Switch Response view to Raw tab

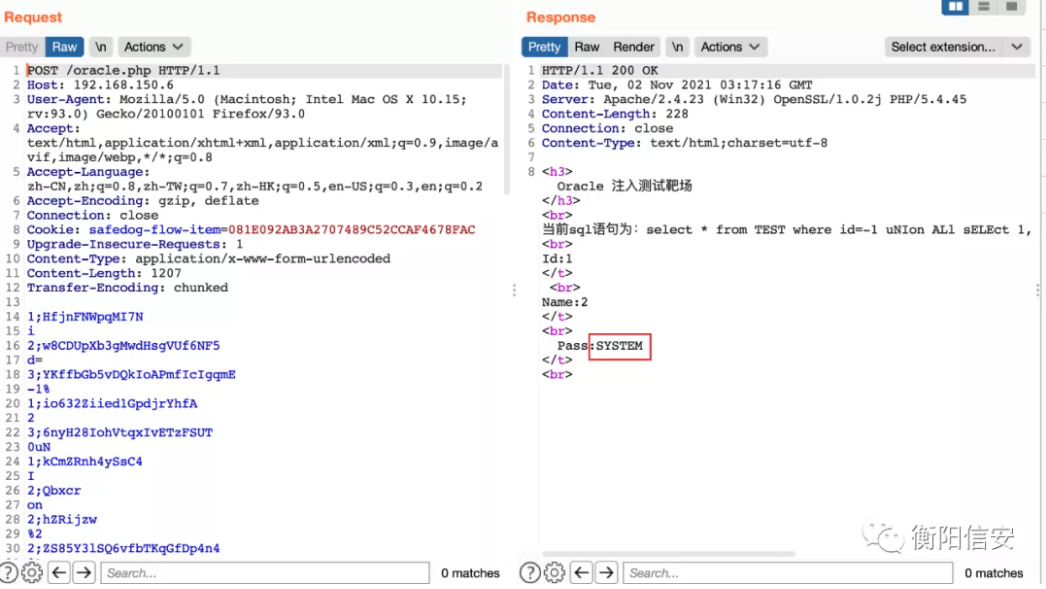tap(587, 47)
